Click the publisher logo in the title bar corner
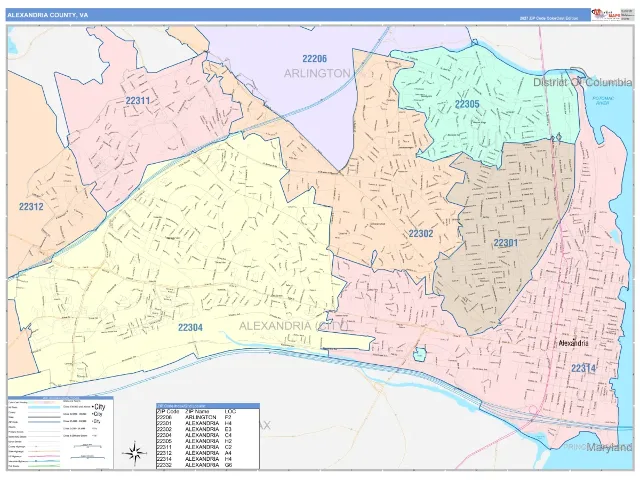 (x=604, y=14)
